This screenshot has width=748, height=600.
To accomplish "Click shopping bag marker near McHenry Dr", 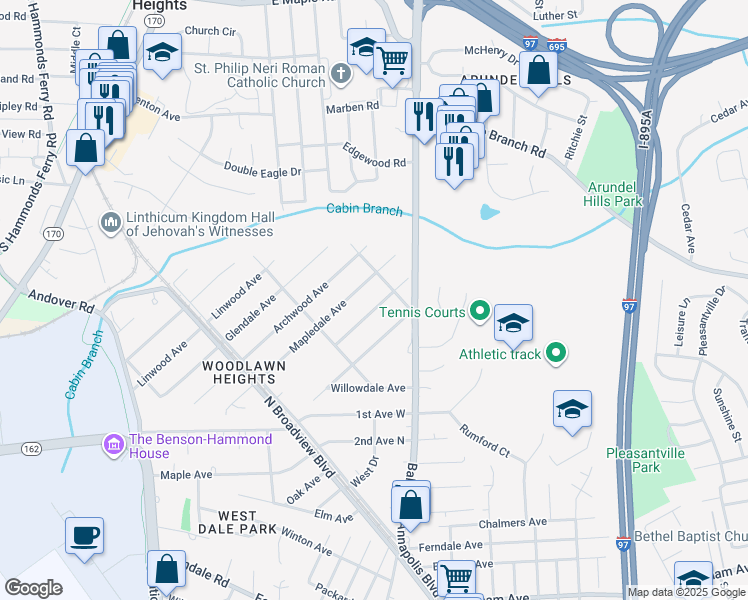I will pyautogui.click(x=538, y=72).
